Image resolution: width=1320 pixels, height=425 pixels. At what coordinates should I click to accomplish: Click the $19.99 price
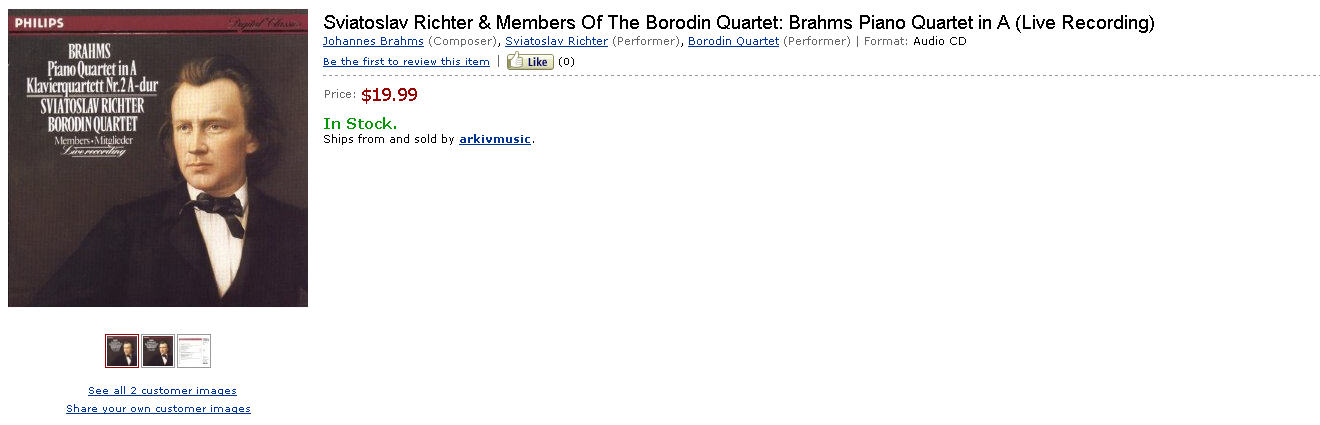point(389,95)
